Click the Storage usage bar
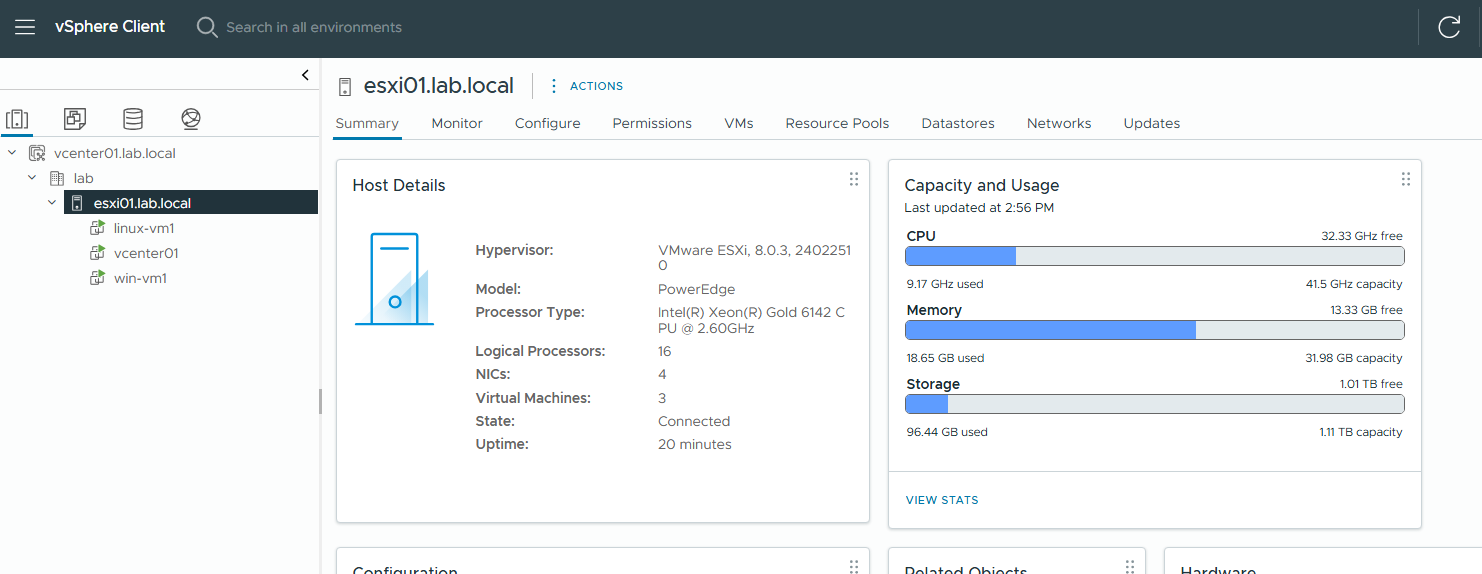 1154,404
